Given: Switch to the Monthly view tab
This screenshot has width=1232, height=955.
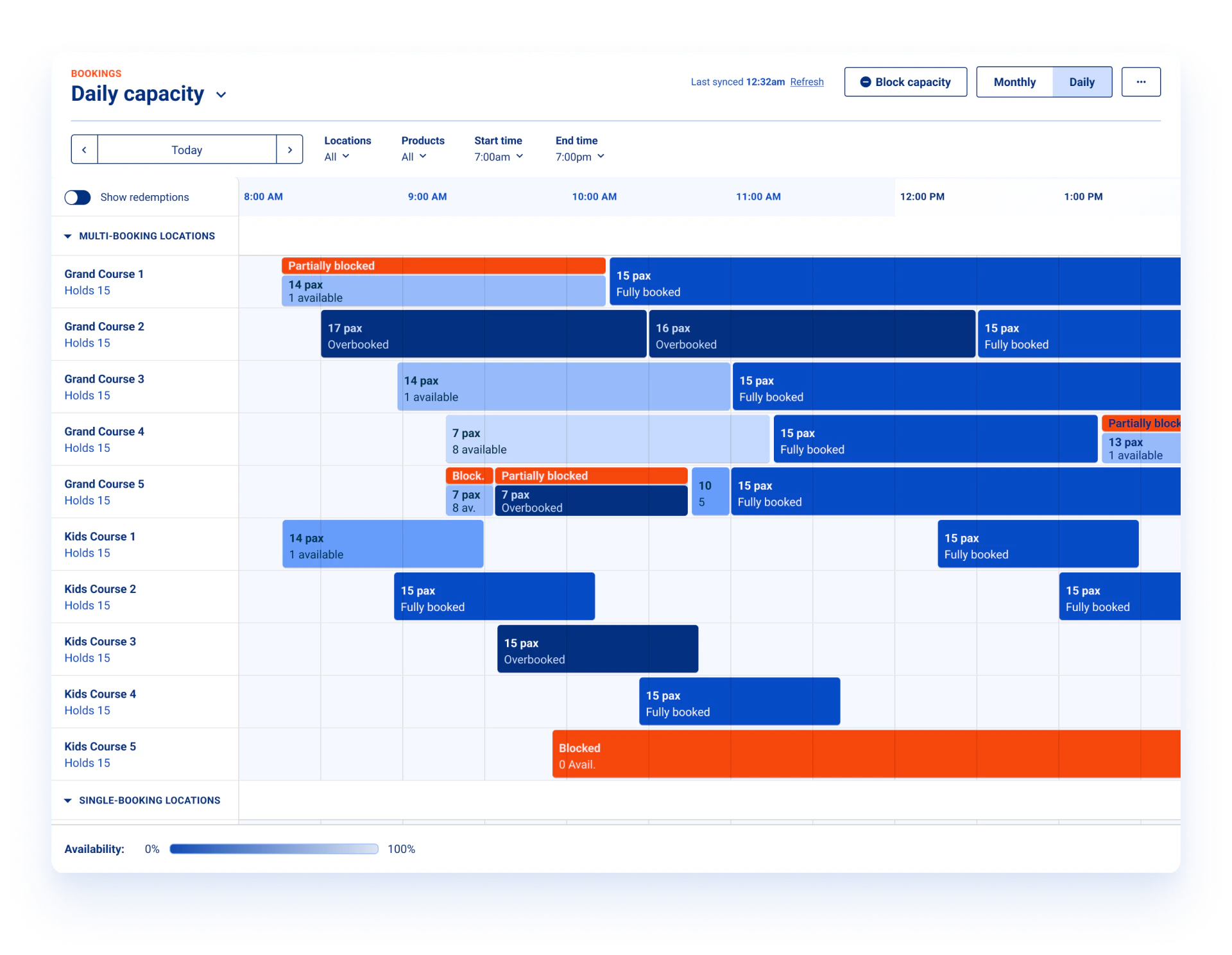Looking at the screenshot, I should click(1014, 82).
